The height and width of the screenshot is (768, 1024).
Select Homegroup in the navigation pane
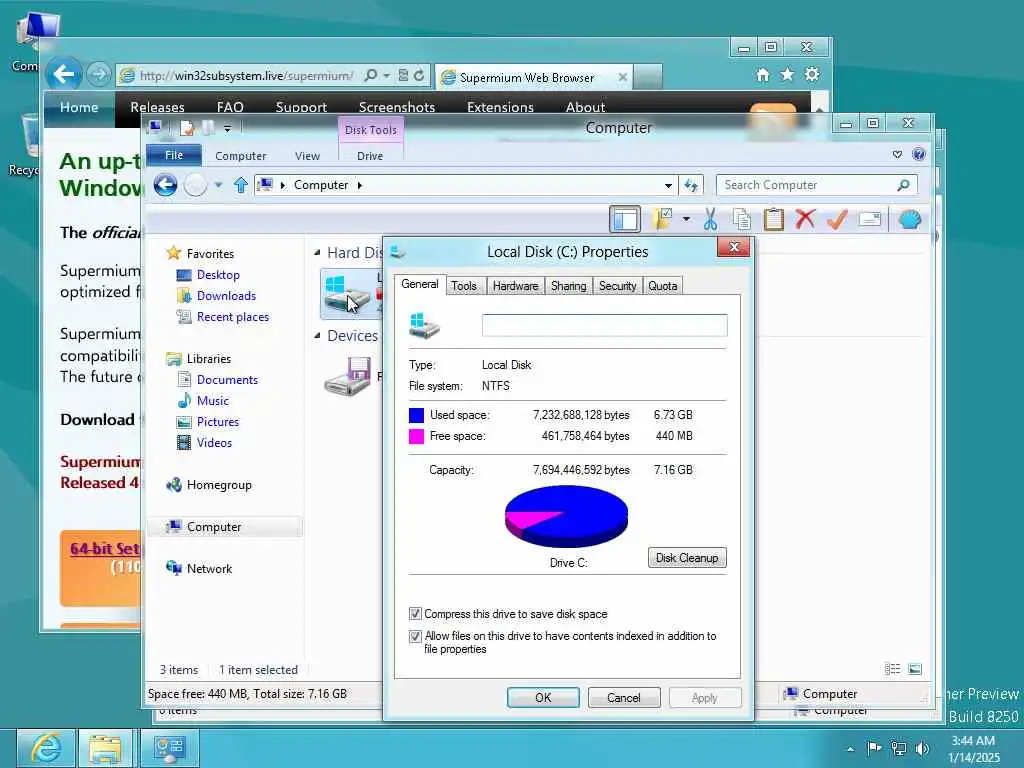click(219, 485)
